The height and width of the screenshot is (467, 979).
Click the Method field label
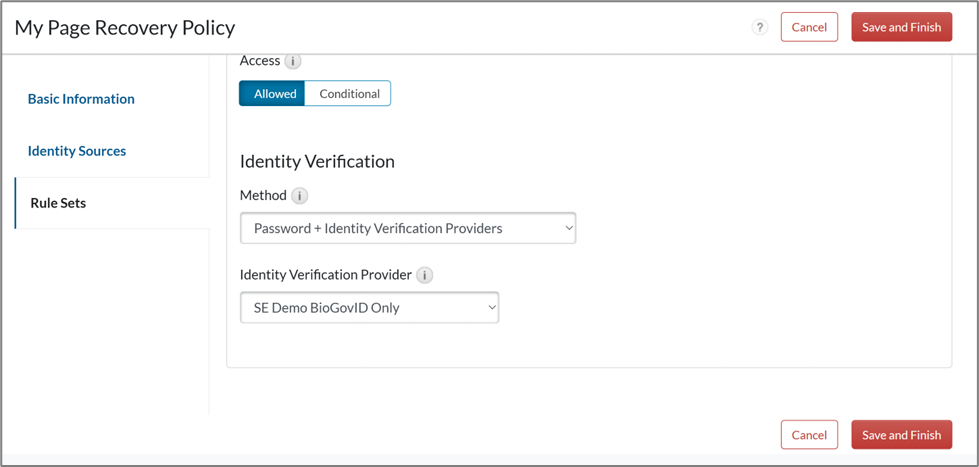coord(263,196)
